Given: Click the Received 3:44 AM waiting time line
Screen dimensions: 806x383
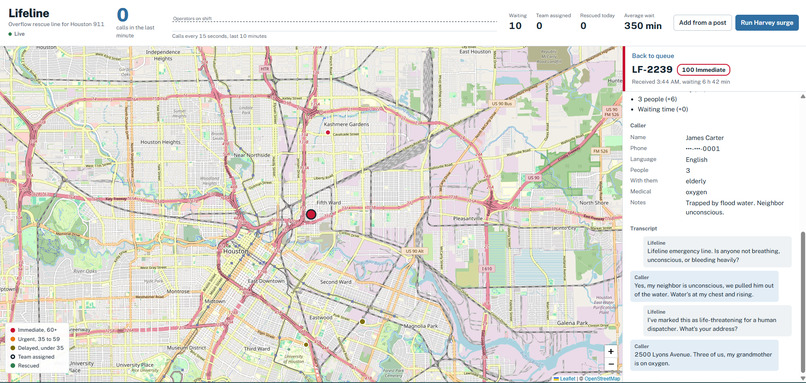Looking at the screenshot, I should click(x=681, y=82).
